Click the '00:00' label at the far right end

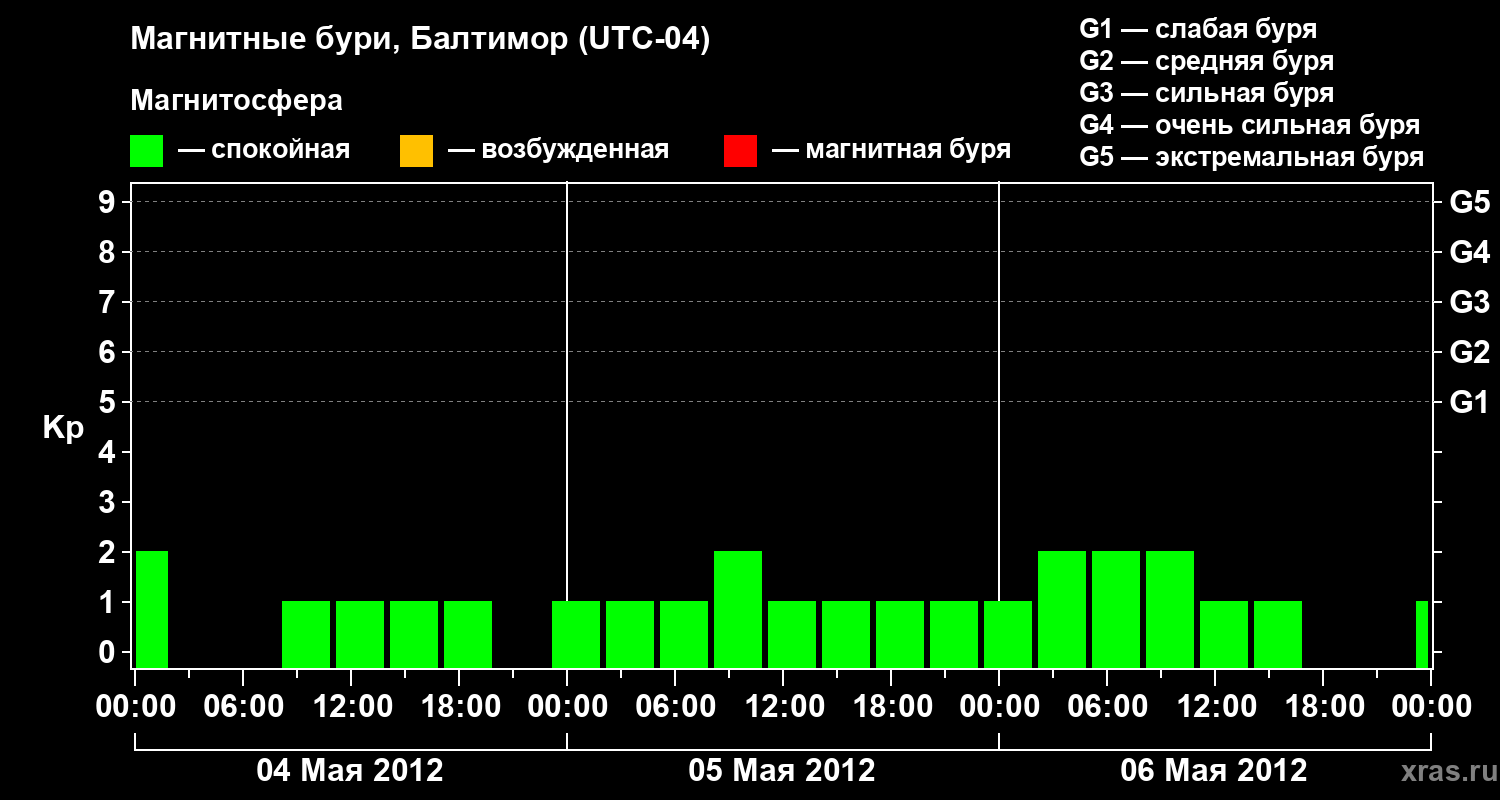[1431, 707]
